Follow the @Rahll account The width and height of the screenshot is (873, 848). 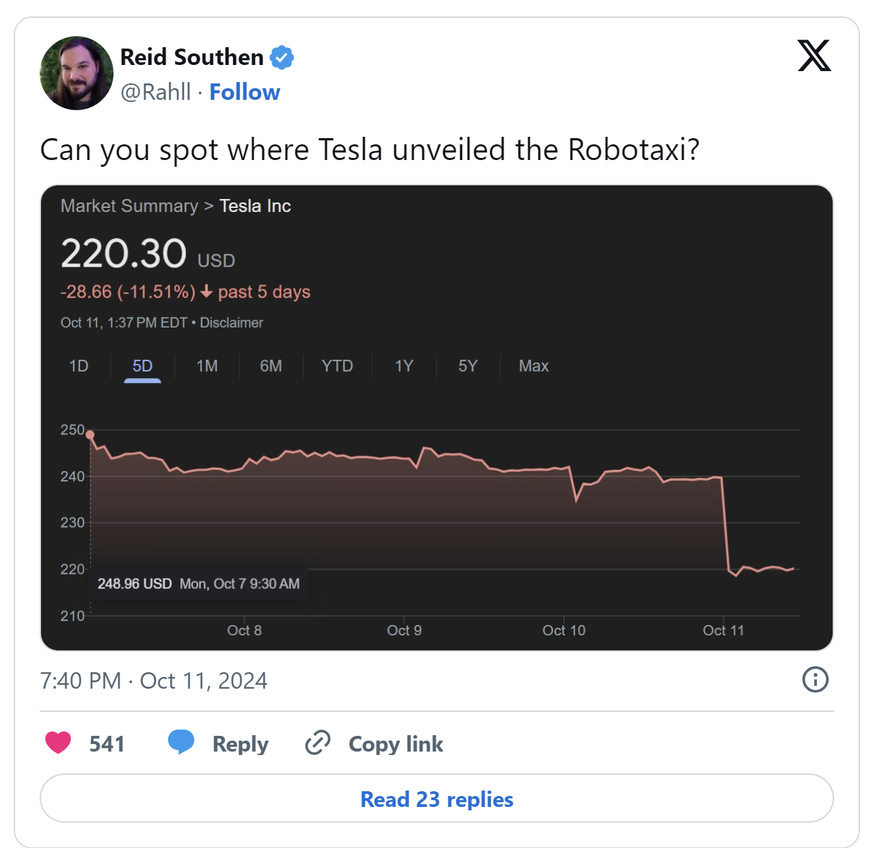click(x=244, y=92)
